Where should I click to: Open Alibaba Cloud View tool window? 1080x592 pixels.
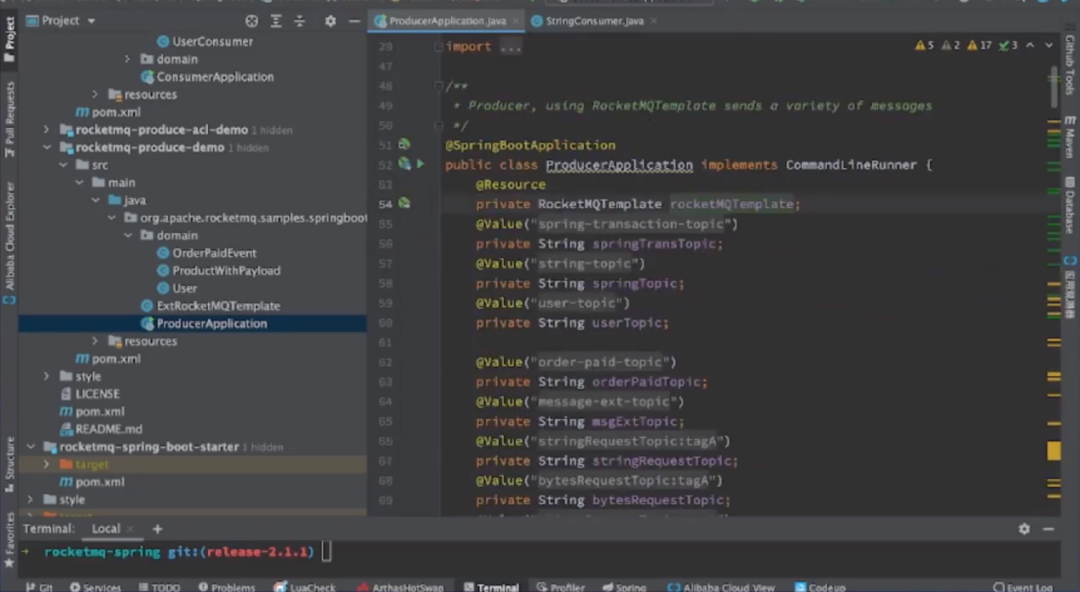coord(721,587)
